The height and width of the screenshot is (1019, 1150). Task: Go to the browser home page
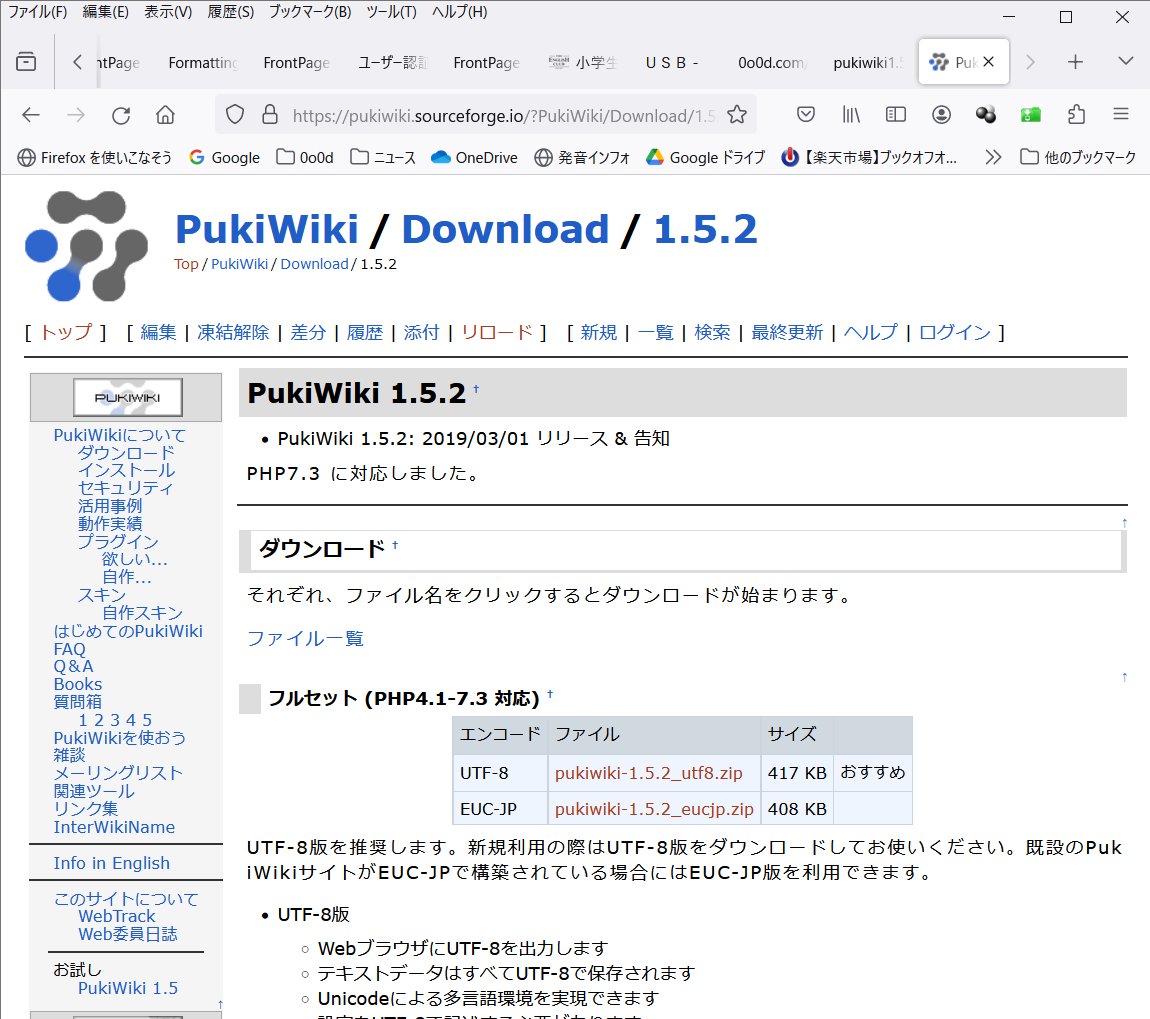tap(165, 115)
